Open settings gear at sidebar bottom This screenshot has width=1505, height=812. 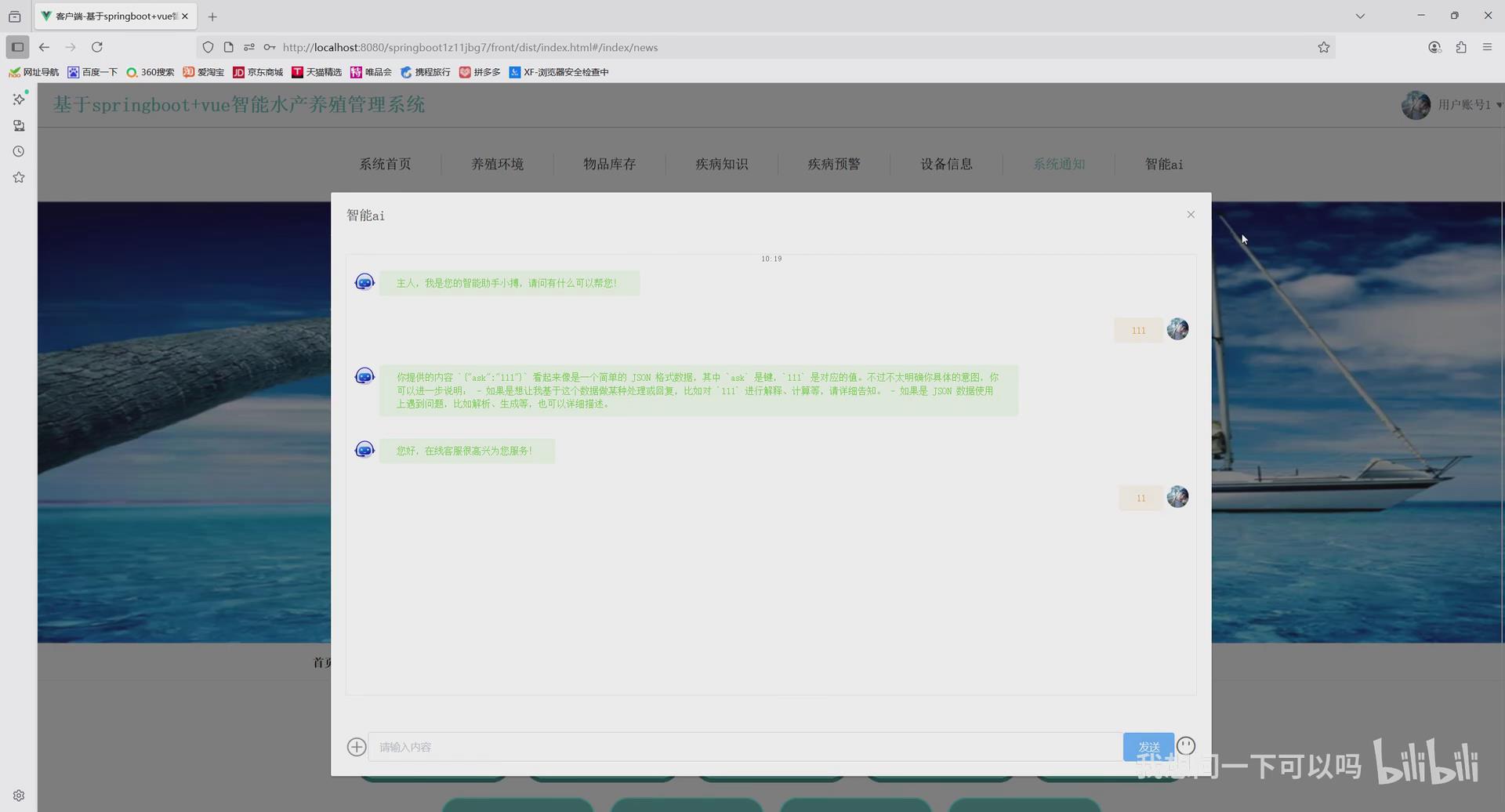(19, 794)
